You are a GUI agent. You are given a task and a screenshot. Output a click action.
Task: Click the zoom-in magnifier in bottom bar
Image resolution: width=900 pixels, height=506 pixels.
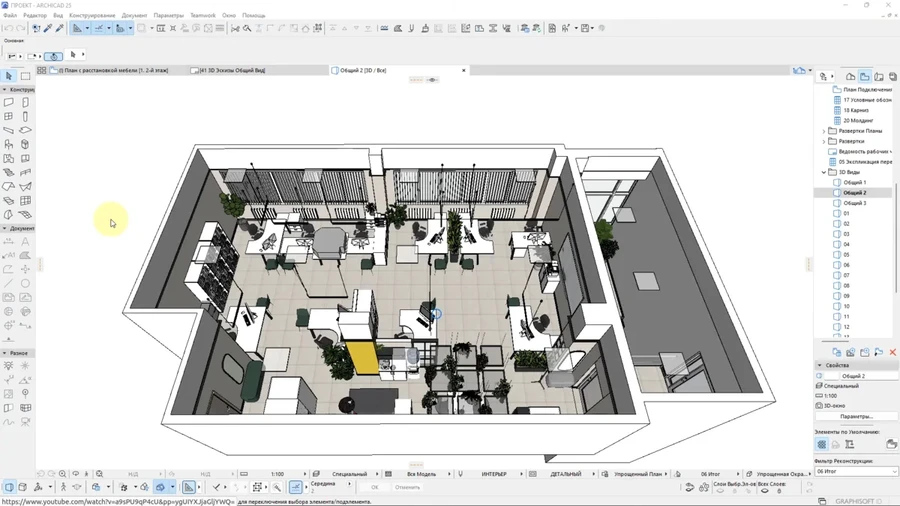click(62, 474)
